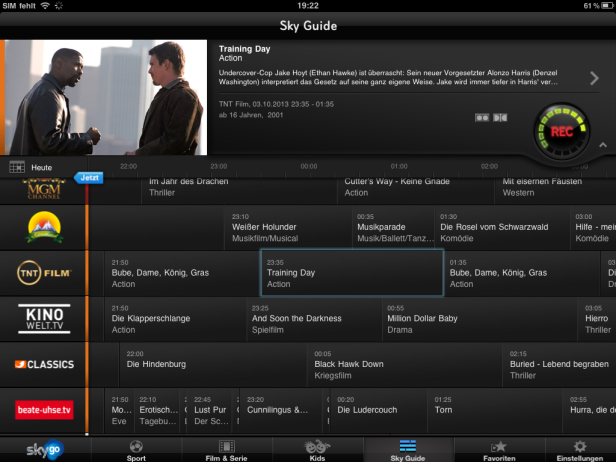Open the Film & Serie tab
Viewport: 616px width, 462px height.
226,451
